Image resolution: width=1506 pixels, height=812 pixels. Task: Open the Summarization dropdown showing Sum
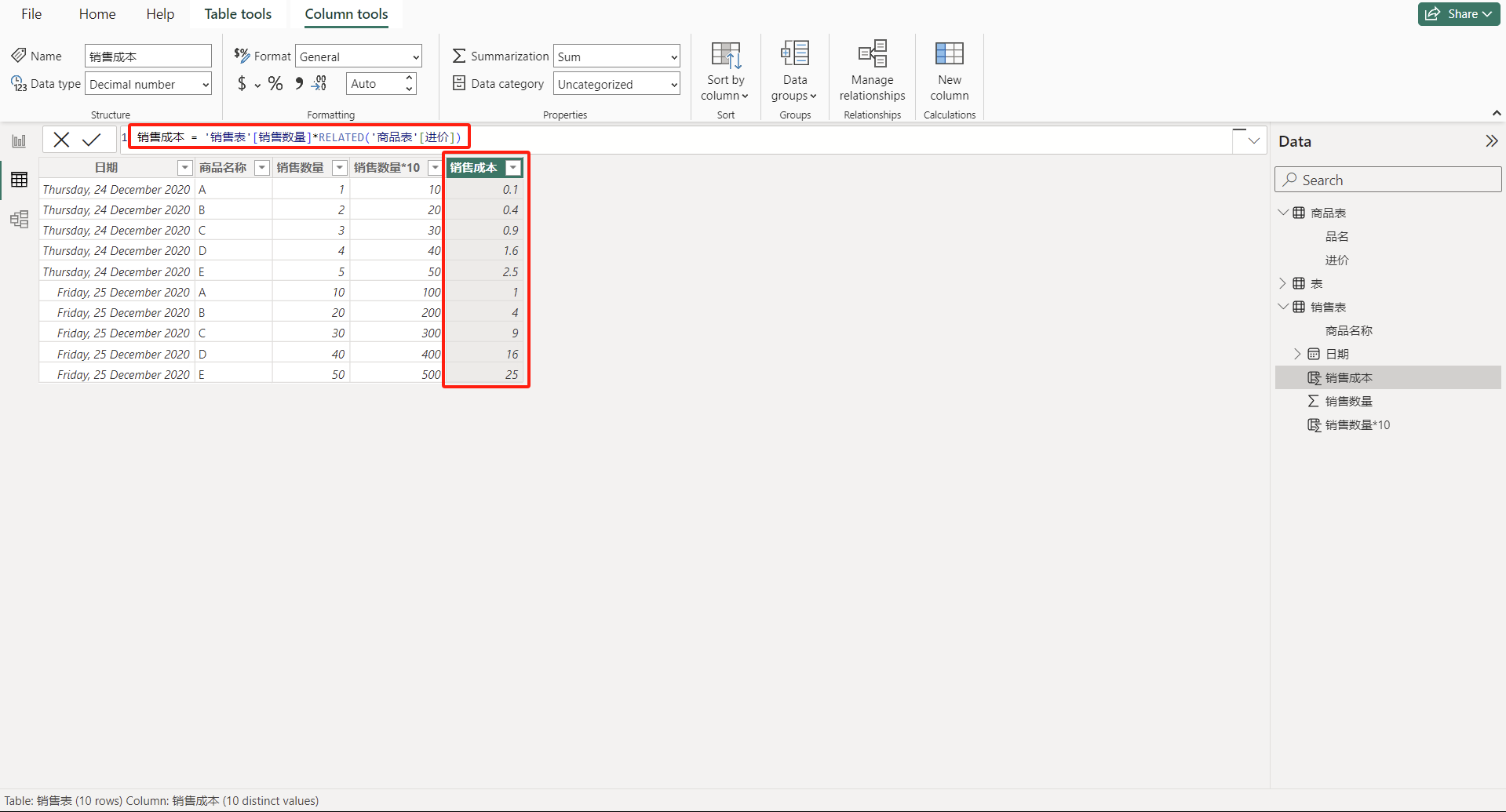[617, 56]
